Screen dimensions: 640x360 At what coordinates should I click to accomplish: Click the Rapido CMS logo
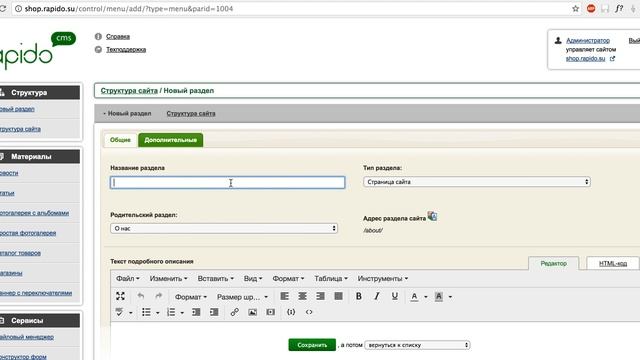38,51
